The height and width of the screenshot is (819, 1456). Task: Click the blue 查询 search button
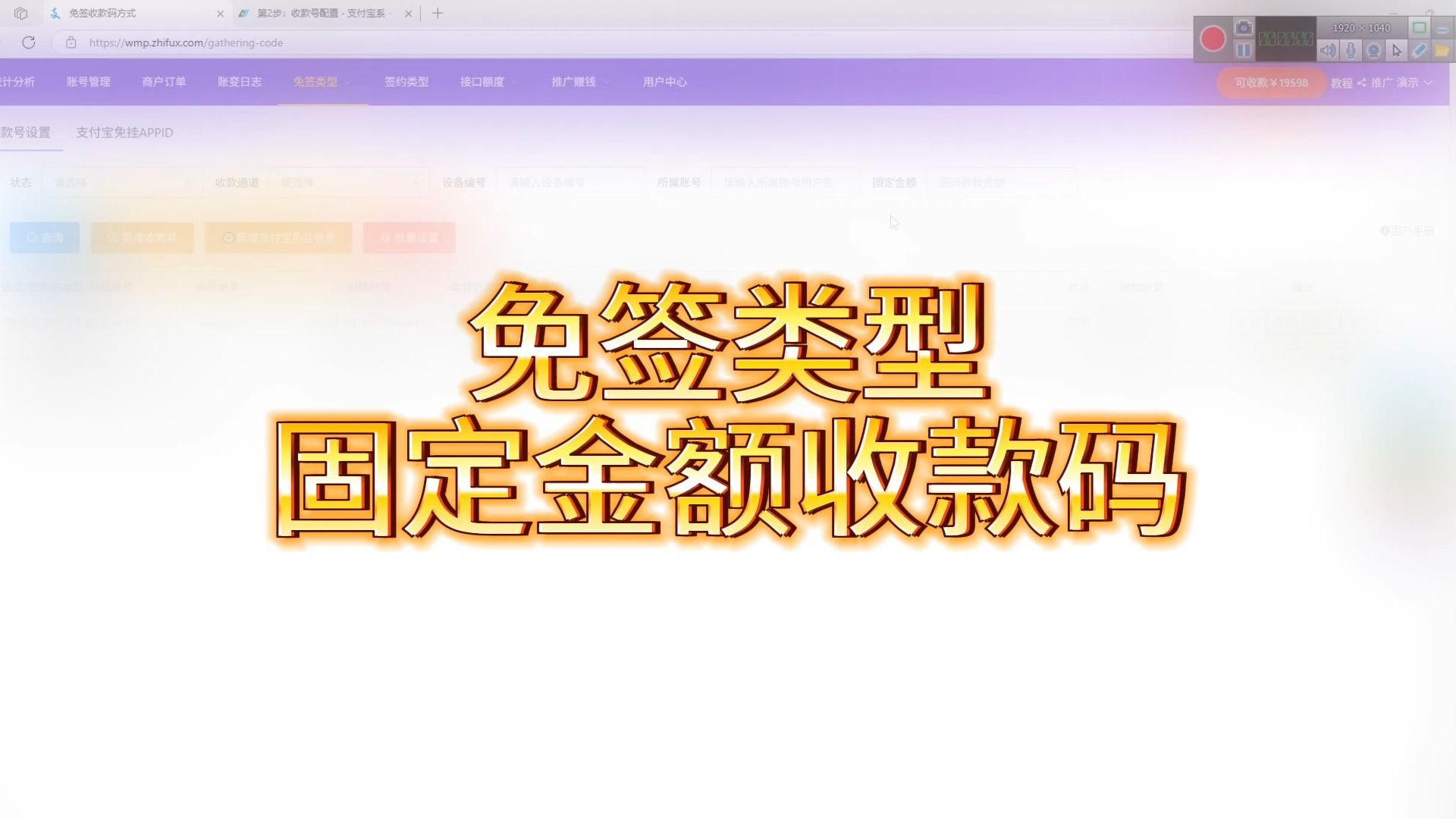click(45, 237)
